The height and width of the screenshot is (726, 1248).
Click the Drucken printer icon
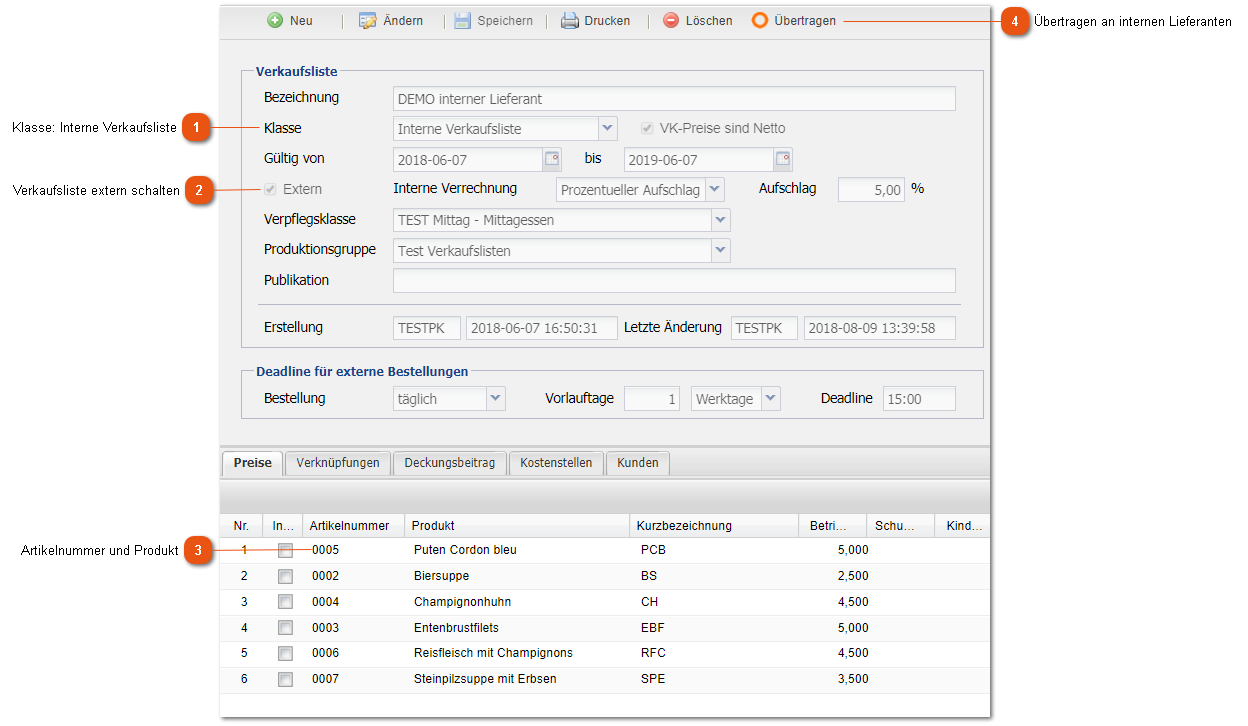coord(569,20)
